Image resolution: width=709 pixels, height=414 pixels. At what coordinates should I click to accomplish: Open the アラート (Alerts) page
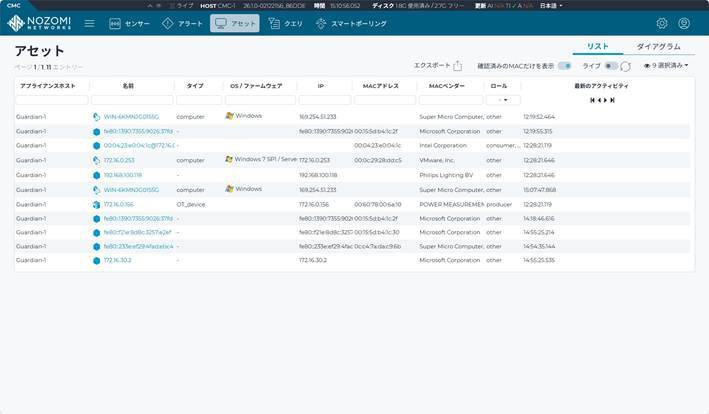coord(182,23)
